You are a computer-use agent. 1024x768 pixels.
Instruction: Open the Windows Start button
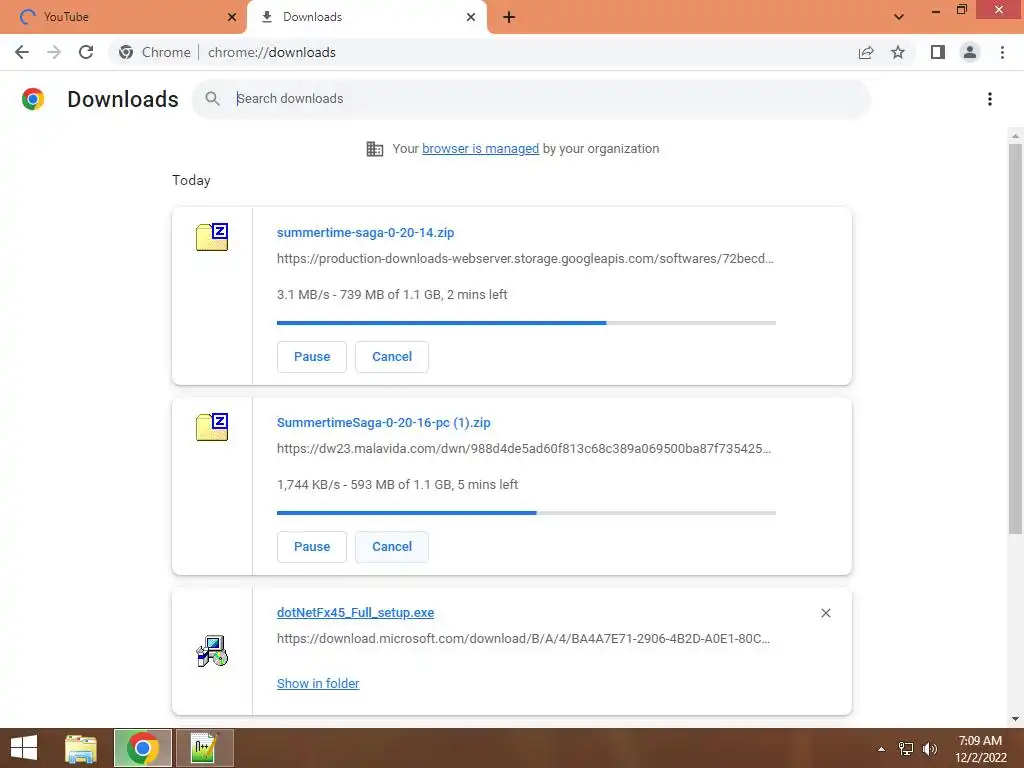pyautogui.click(x=24, y=748)
